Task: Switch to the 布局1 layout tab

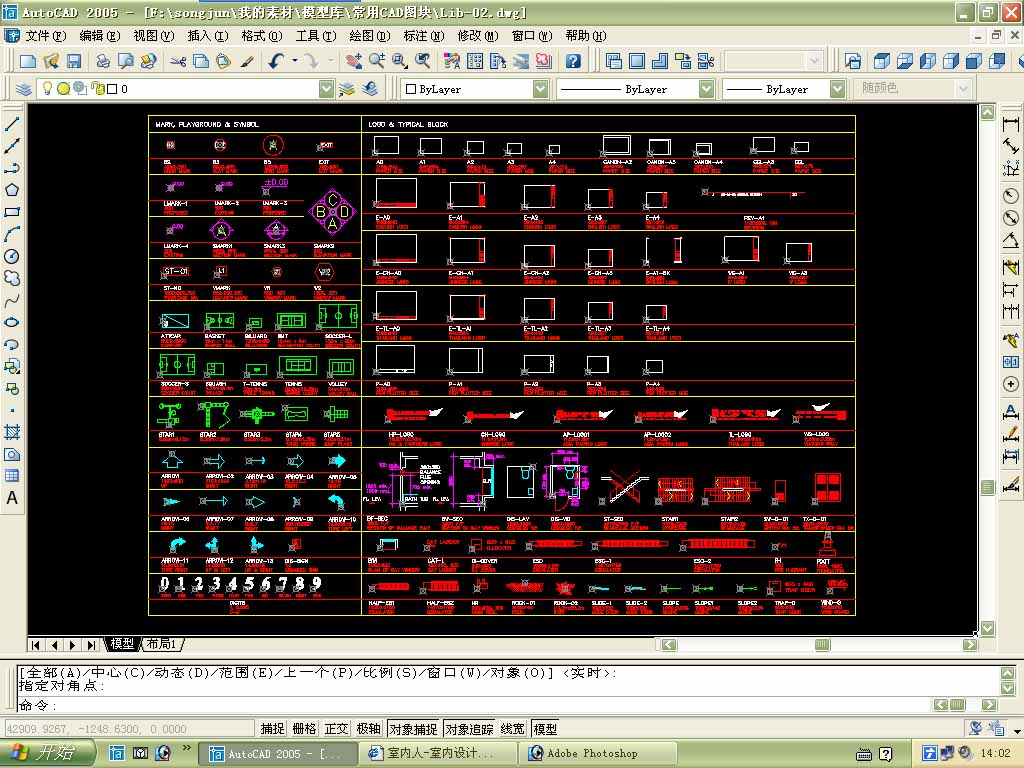Action: point(162,644)
